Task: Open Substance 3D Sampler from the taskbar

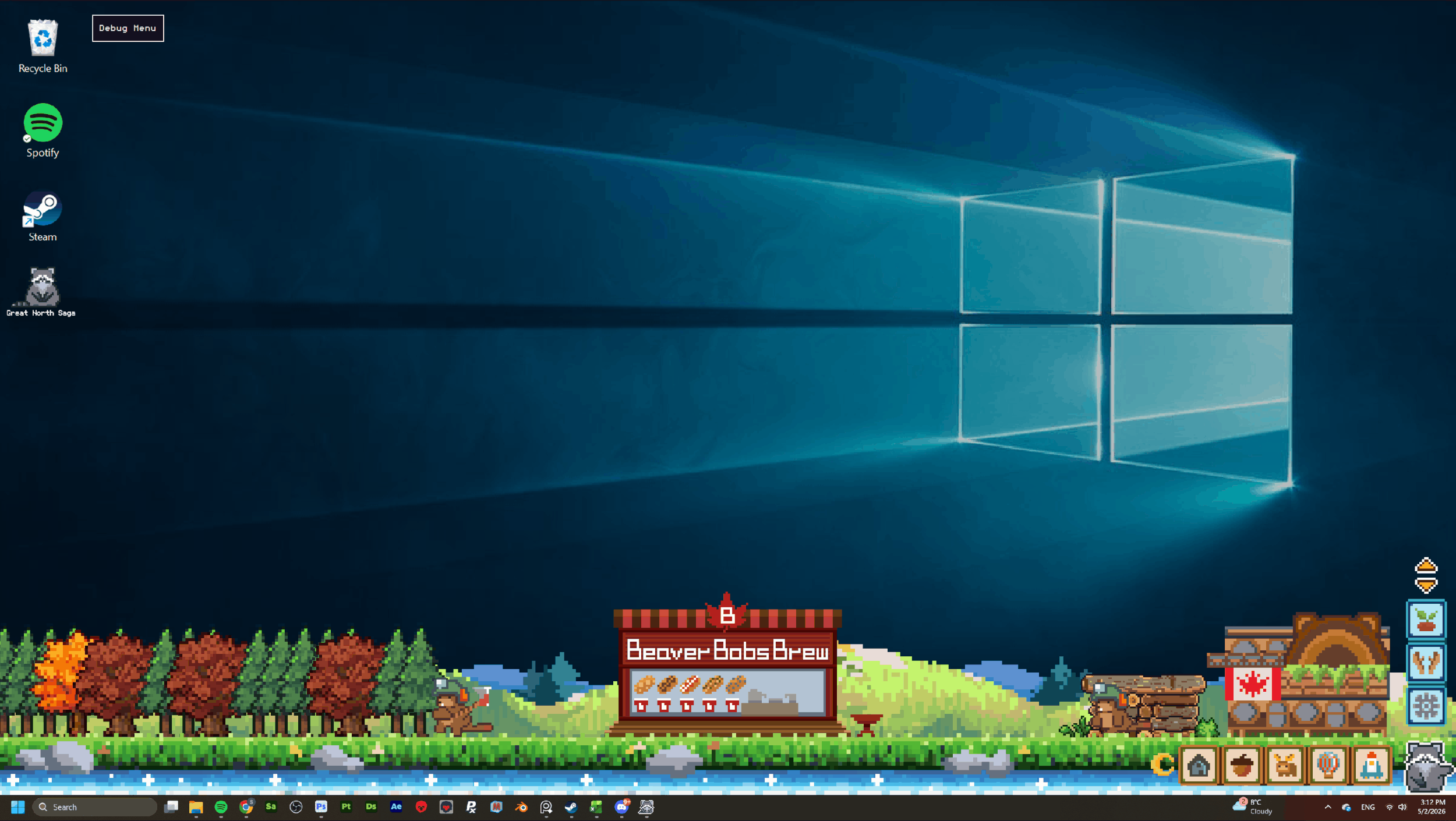Action: (x=271, y=807)
